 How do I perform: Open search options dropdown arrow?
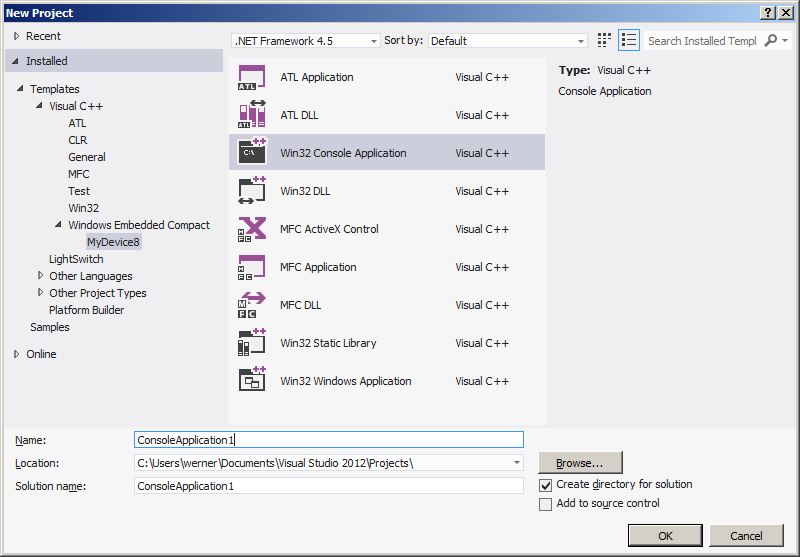click(785, 40)
